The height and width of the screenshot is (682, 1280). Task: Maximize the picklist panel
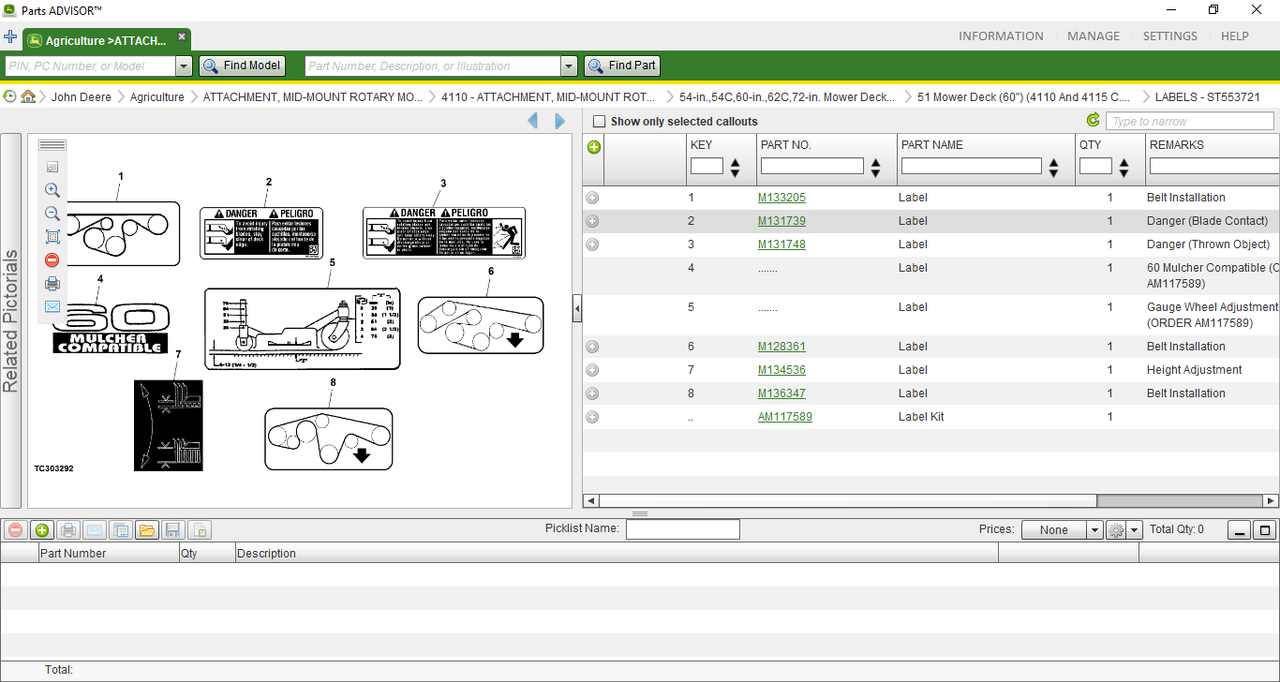pos(1265,531)
